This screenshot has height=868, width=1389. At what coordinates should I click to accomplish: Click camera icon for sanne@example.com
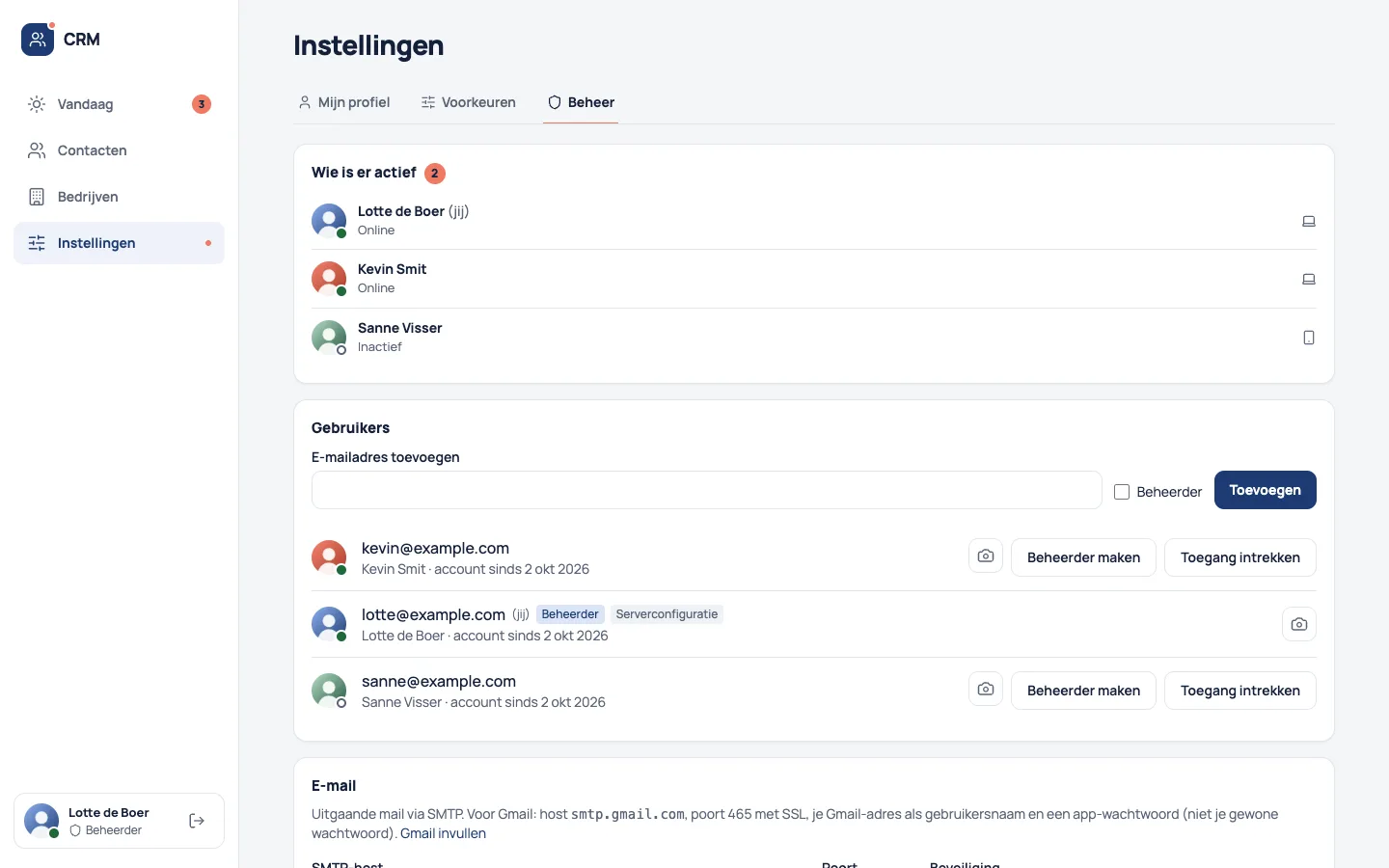986,690
